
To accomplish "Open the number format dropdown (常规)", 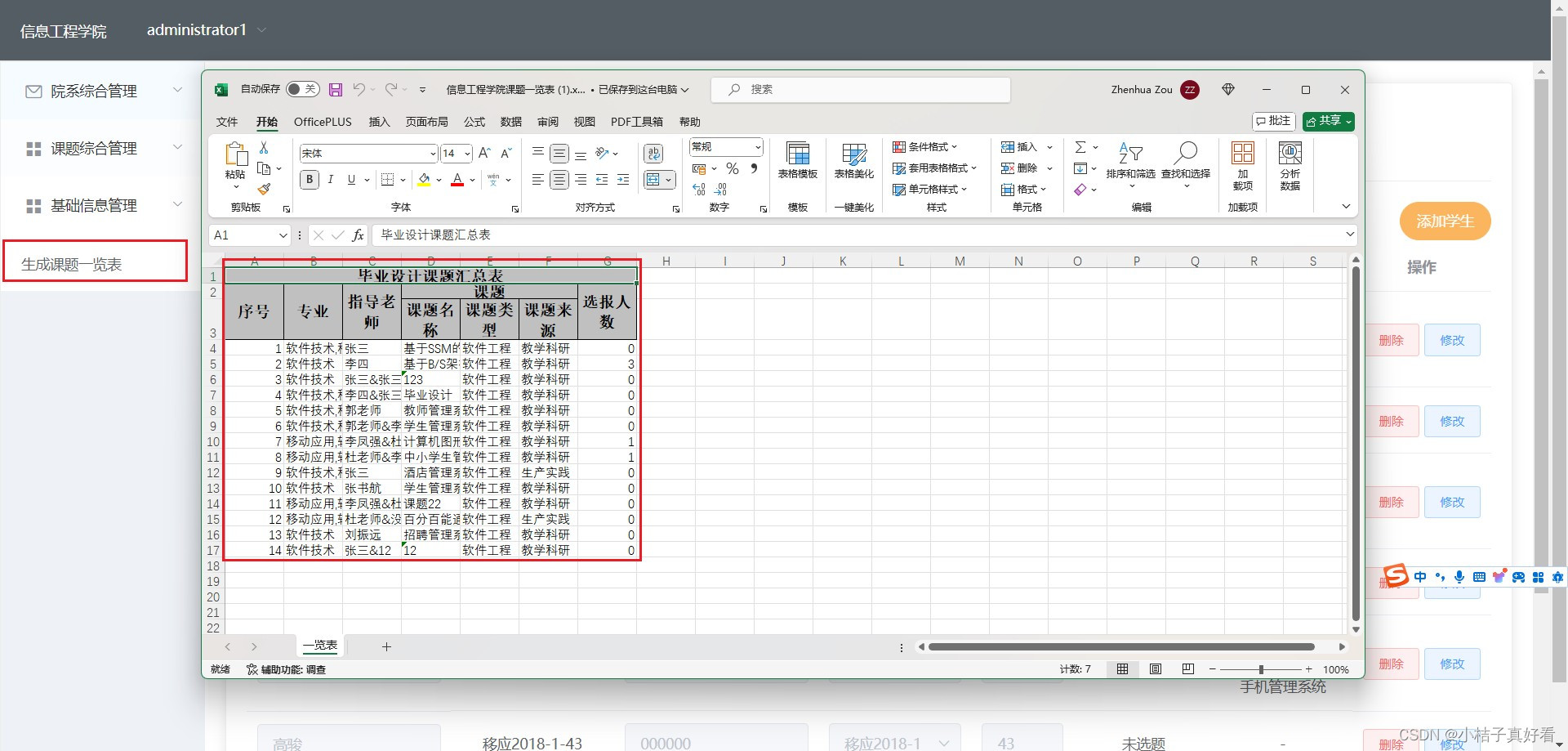I will click(x=758, y=147).
